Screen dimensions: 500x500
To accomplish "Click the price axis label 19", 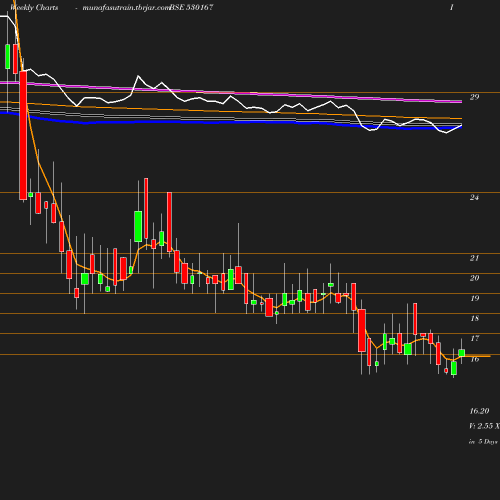I will [474, 298].
